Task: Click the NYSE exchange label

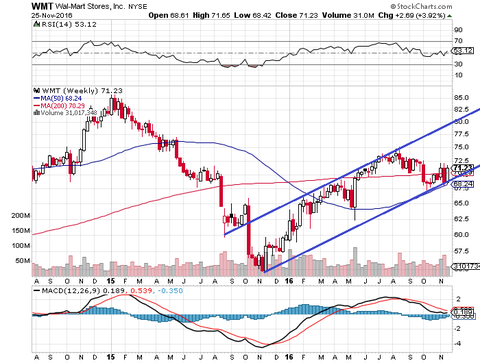Action: (138, 7)
